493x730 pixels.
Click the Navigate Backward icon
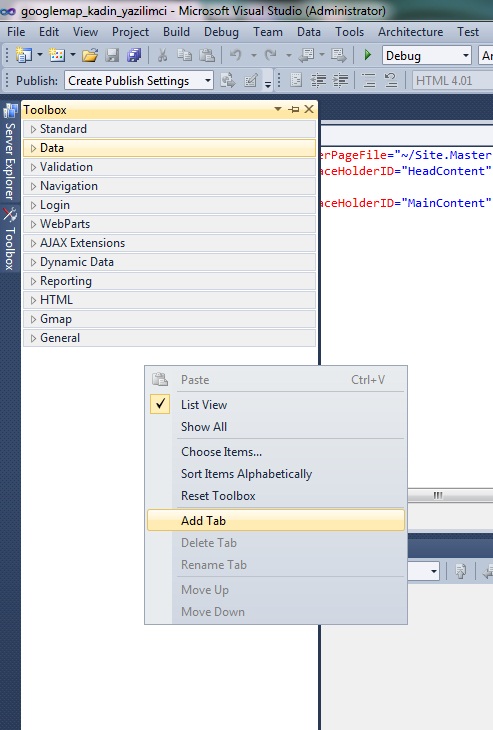coord(306,56)
